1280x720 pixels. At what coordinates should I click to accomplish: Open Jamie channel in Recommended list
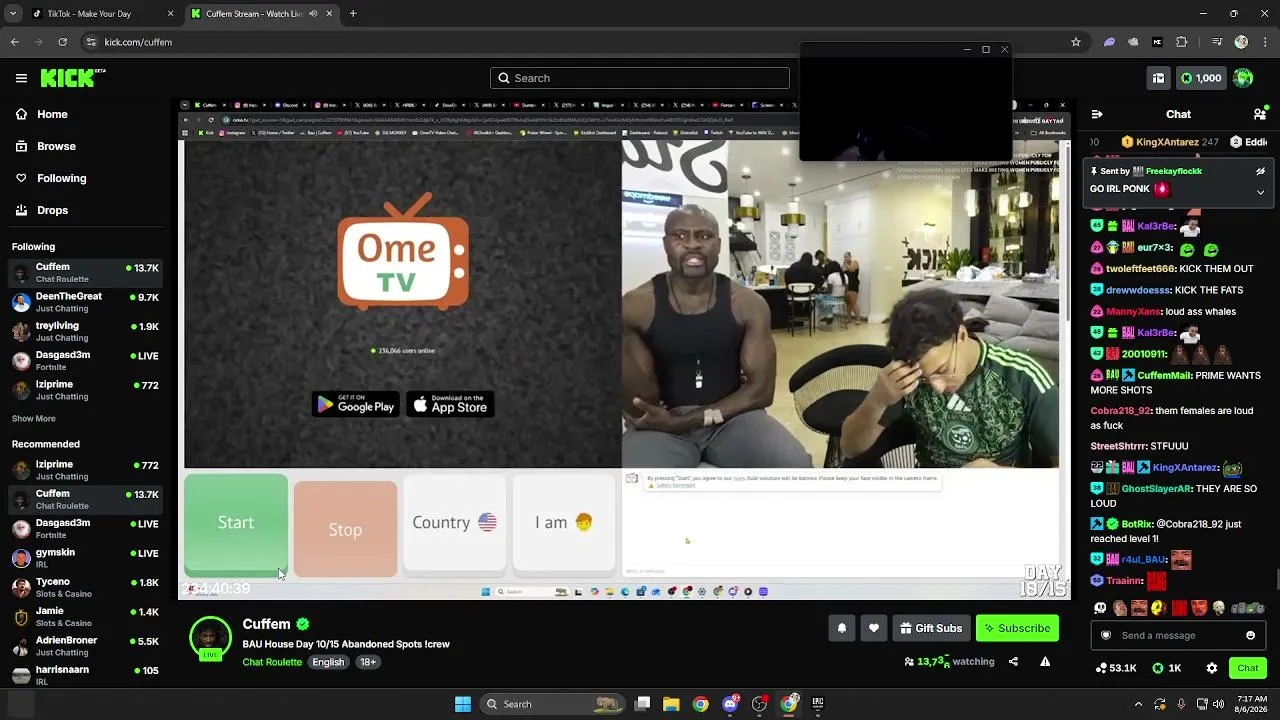tap(85, 616)
